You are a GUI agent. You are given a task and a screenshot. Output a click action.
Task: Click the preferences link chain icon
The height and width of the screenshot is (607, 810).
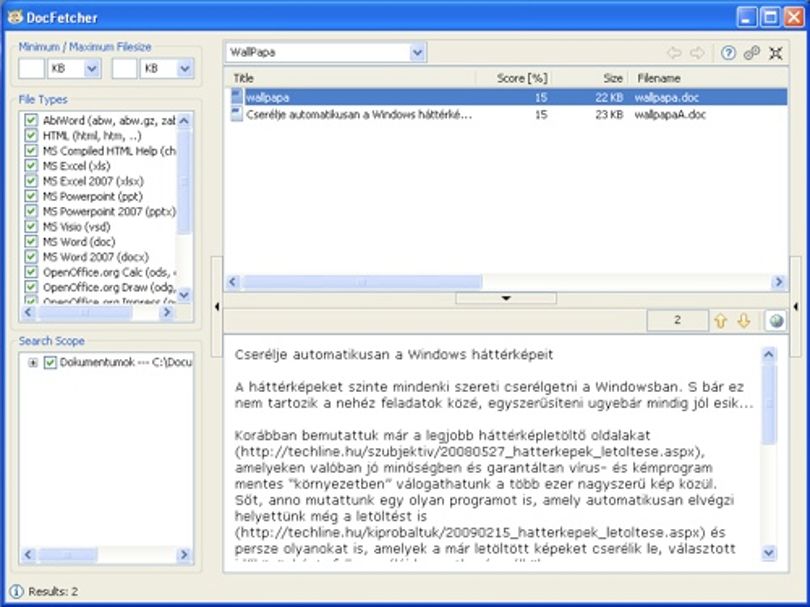[x=752, y=53]
